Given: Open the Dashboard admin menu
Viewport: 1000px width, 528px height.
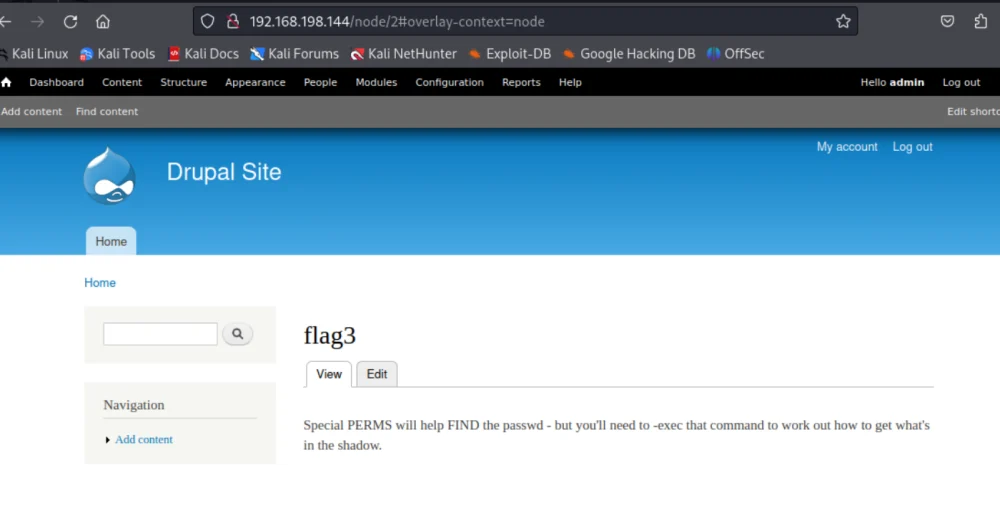Looking at the screenshot, I should [x=56, y=82].
